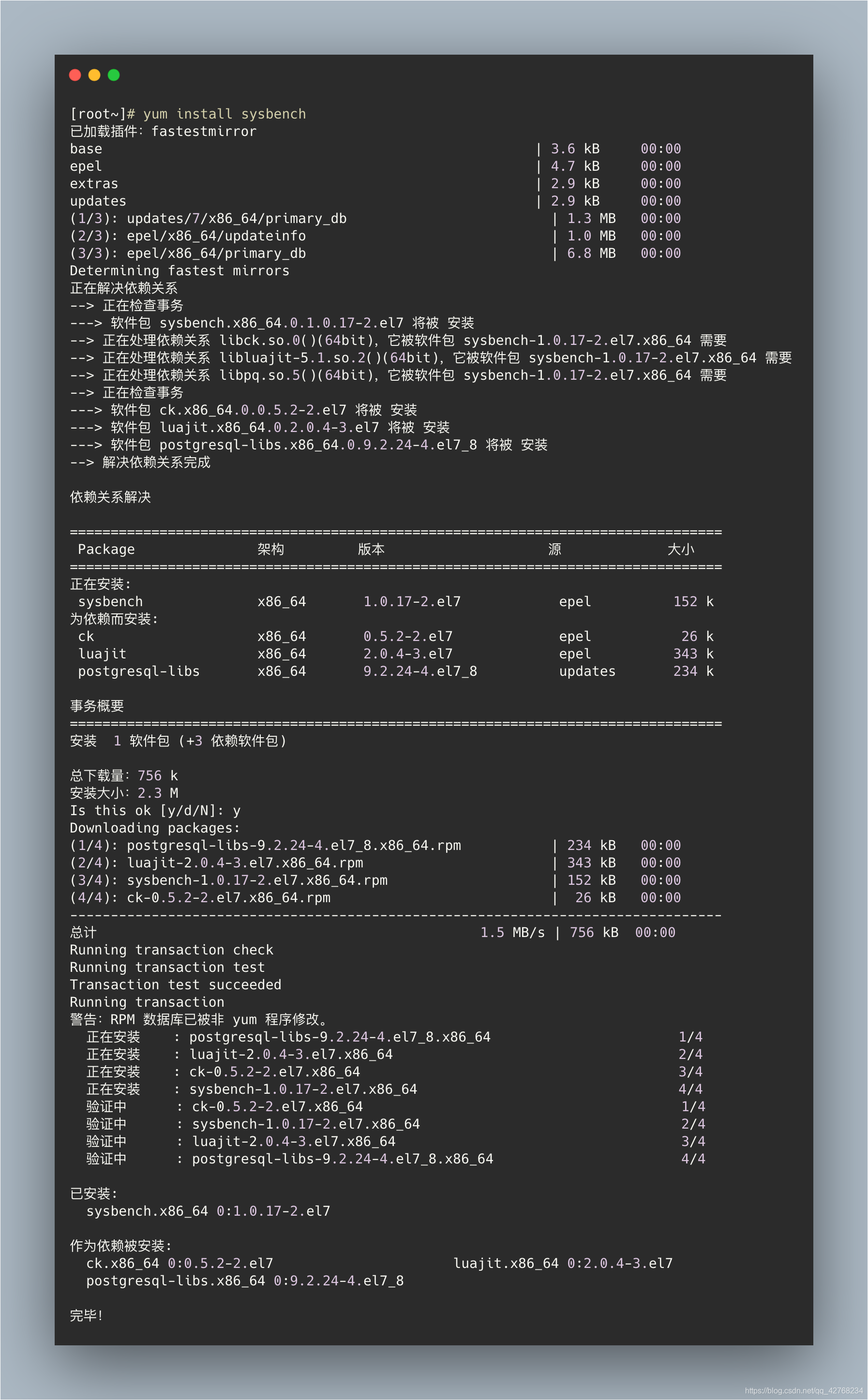This screenshot has width=868, height=1400.
Task: Click 'ck.x86_64.0.0.5.2-2.el7' package line
Action: tap(243, 410)
